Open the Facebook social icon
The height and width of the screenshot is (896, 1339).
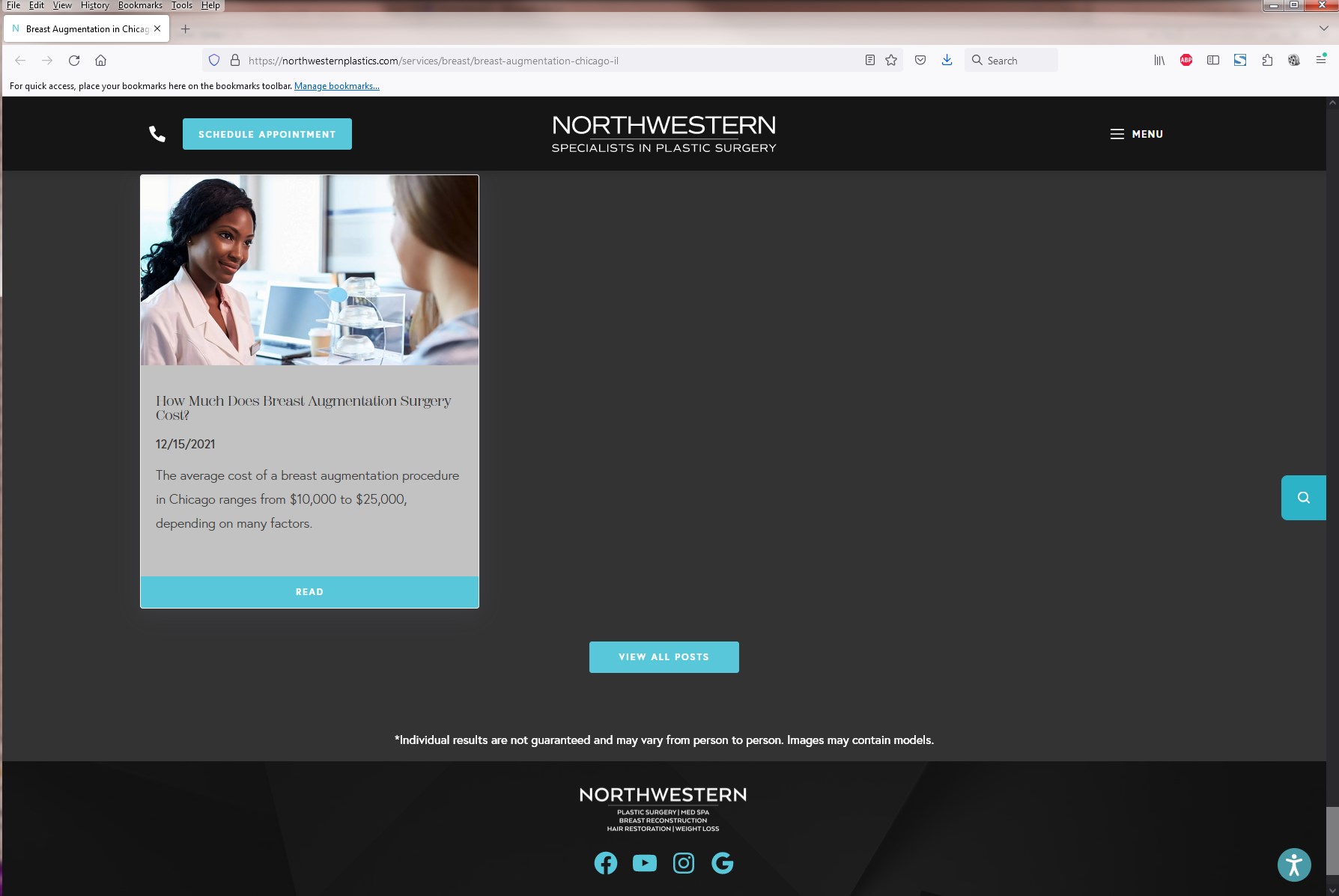pos(606,863)
